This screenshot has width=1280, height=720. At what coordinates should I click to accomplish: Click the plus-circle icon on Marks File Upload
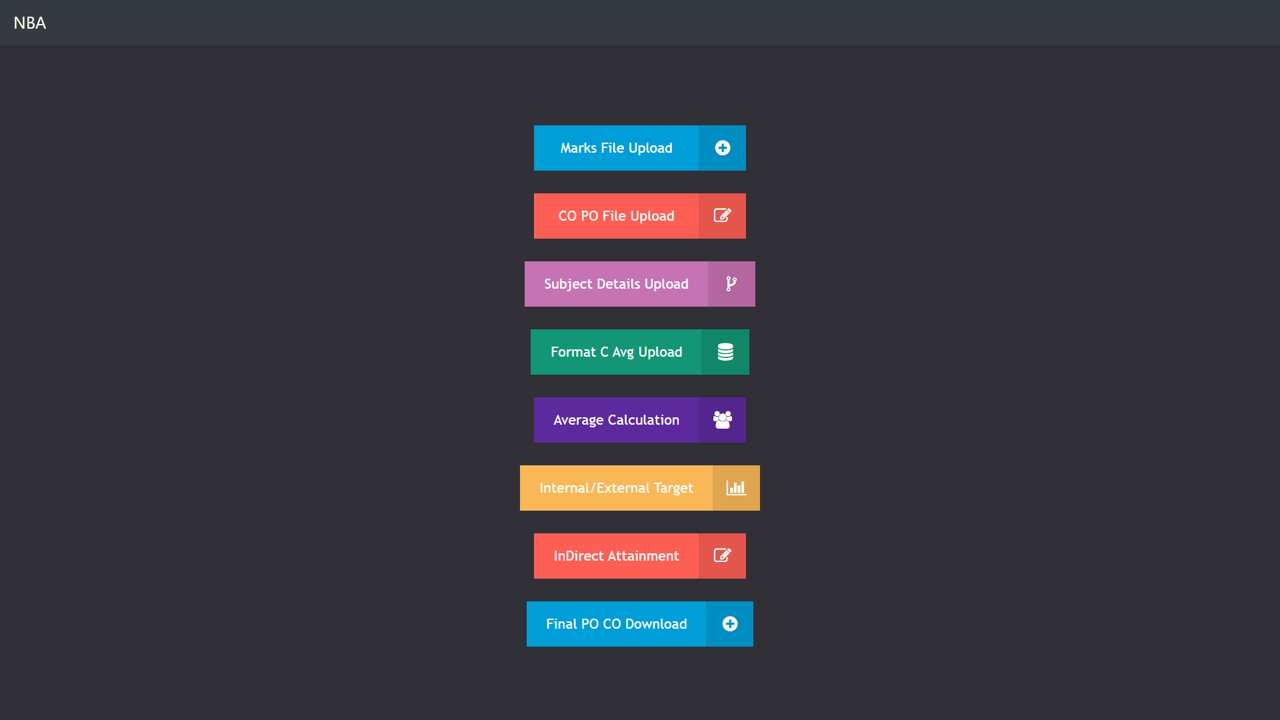tap(722, 148)
